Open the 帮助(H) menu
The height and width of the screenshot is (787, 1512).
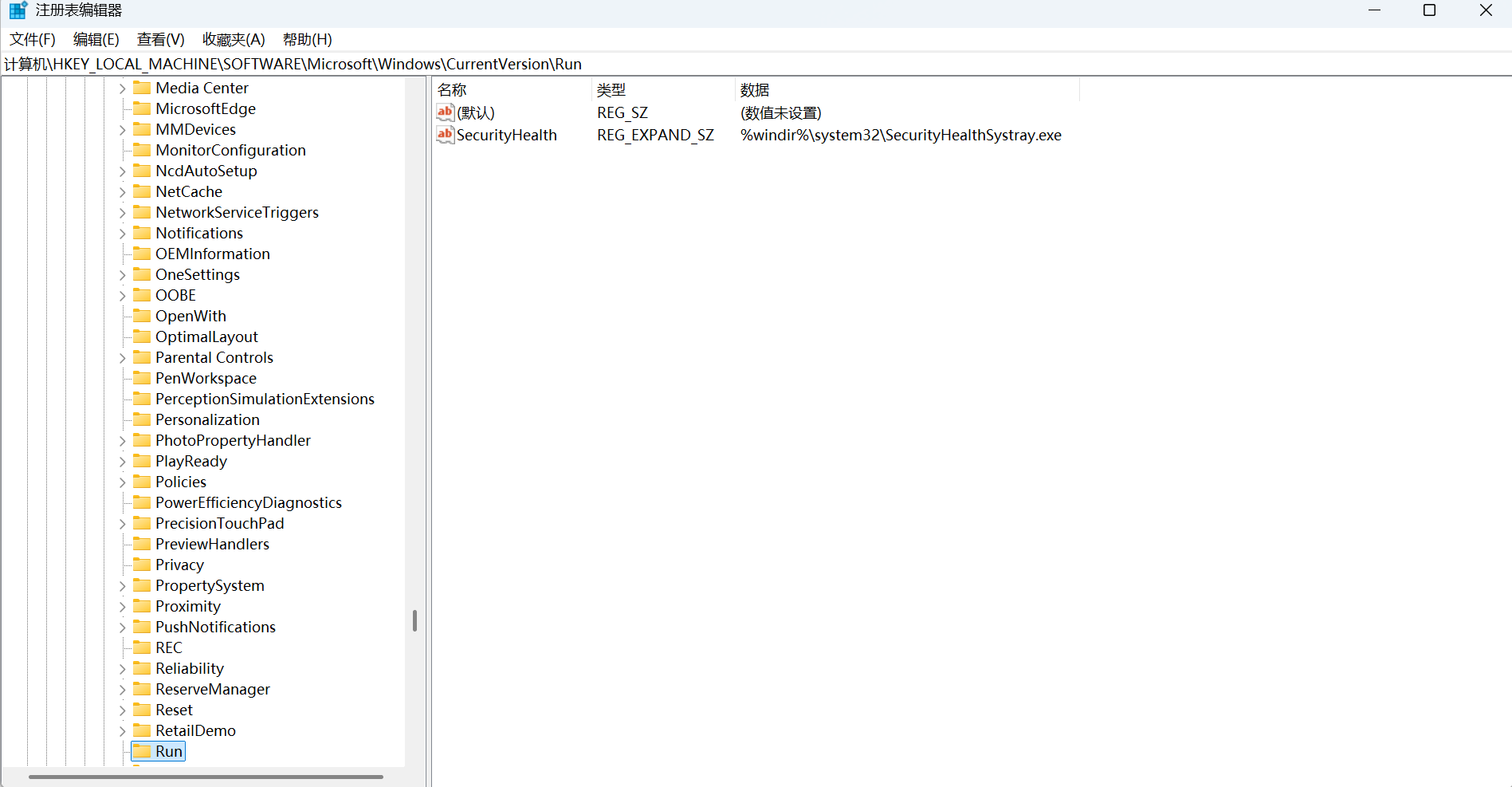(x=308, y=40)
